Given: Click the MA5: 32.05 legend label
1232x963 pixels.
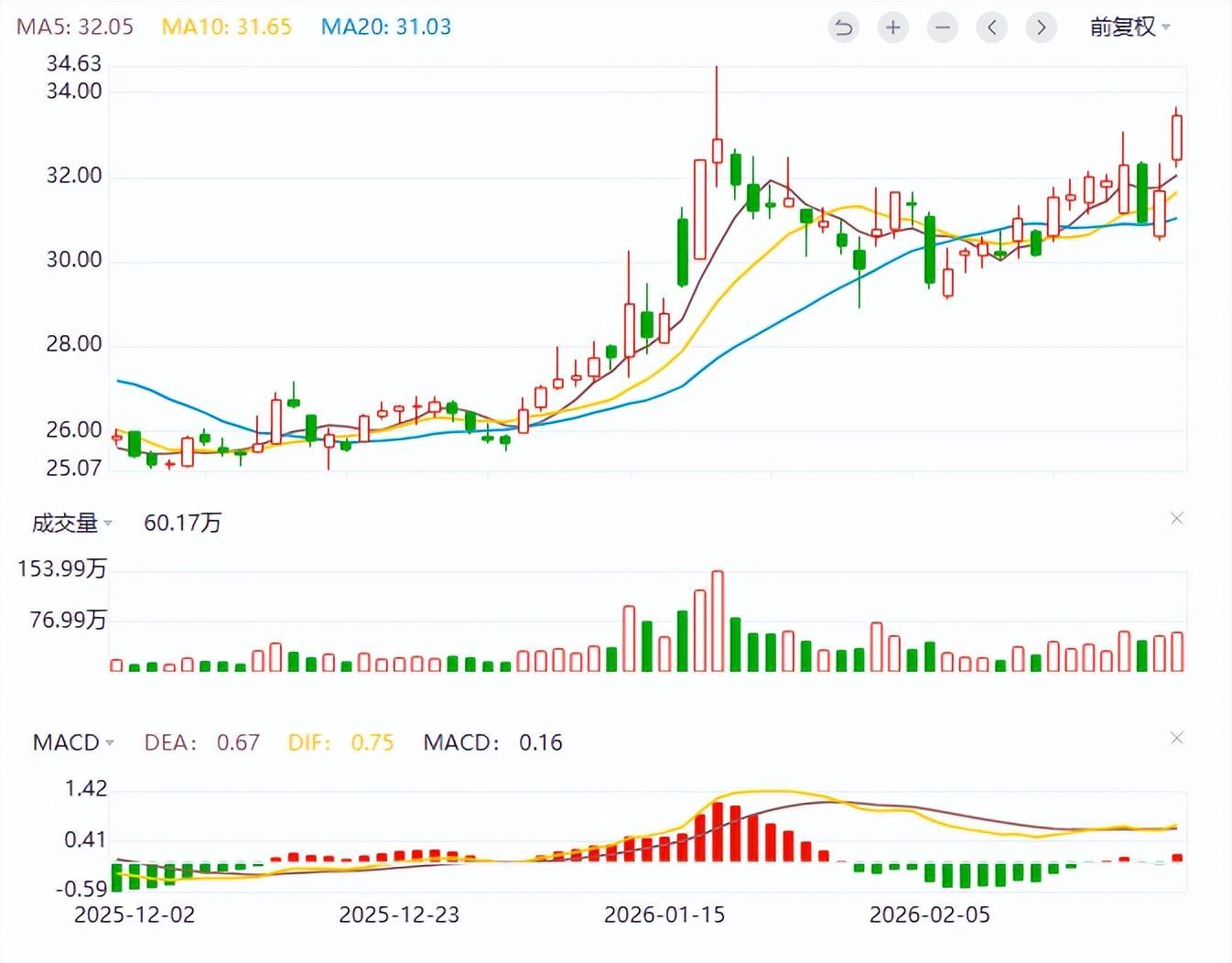Looking at the screenshot, I should tap(75, 27).
